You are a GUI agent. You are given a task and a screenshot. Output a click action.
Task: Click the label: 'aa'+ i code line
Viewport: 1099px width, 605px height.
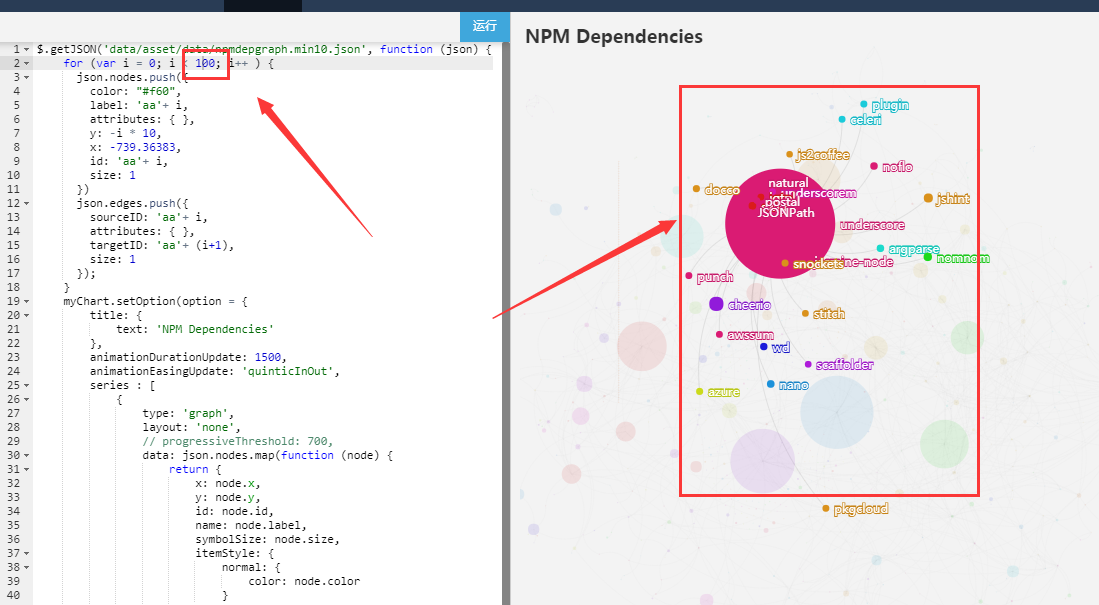point(139,105)
